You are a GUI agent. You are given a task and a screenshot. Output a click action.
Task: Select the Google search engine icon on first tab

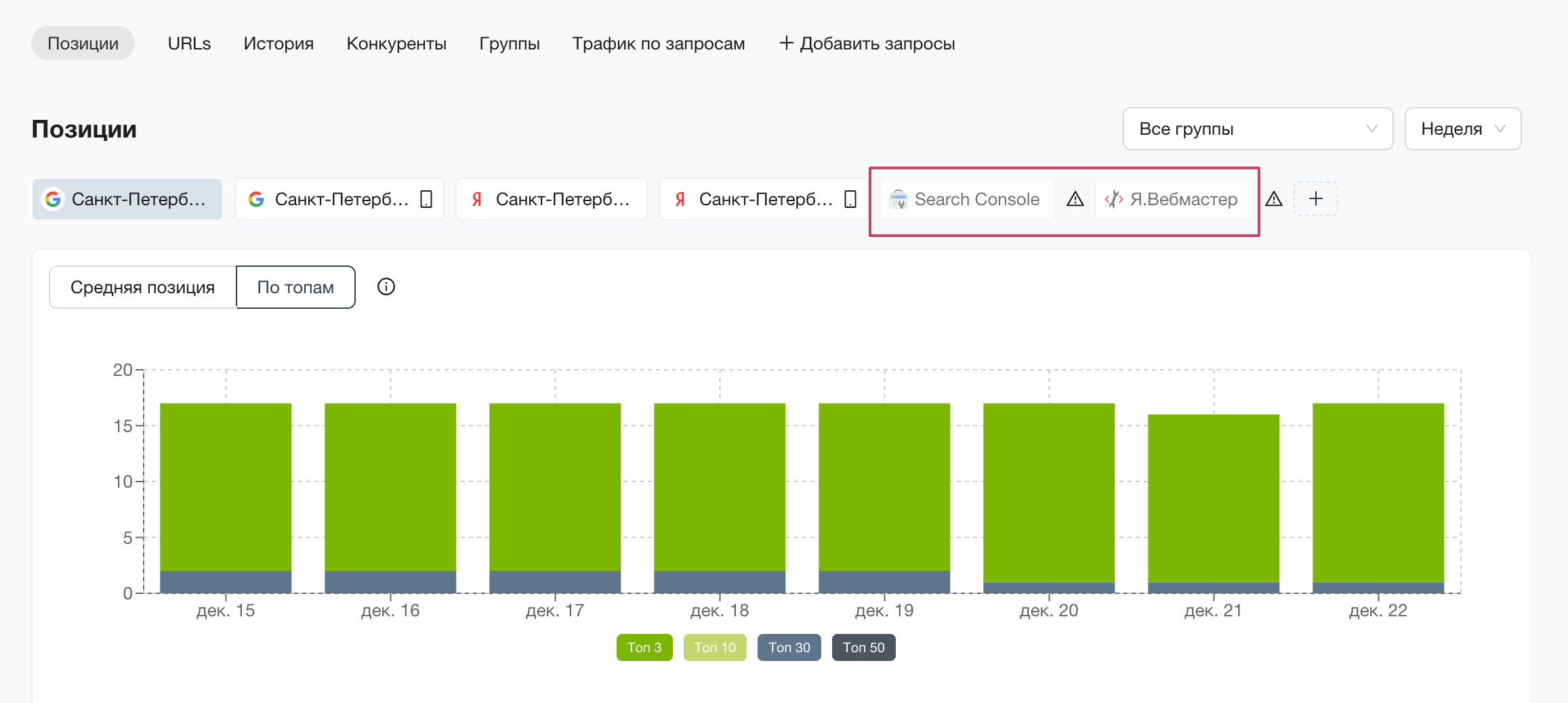pos(53,198)
